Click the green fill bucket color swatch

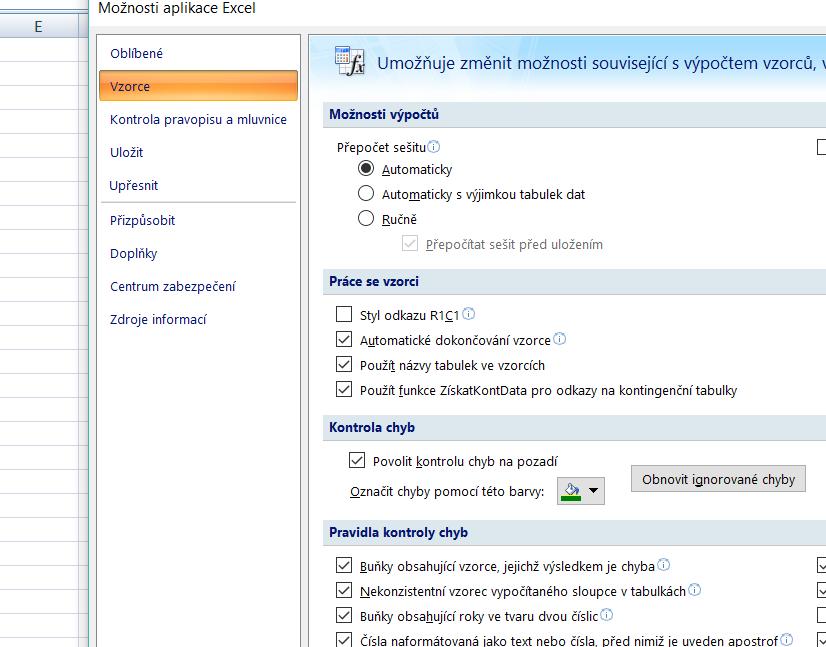click(572, 492)
